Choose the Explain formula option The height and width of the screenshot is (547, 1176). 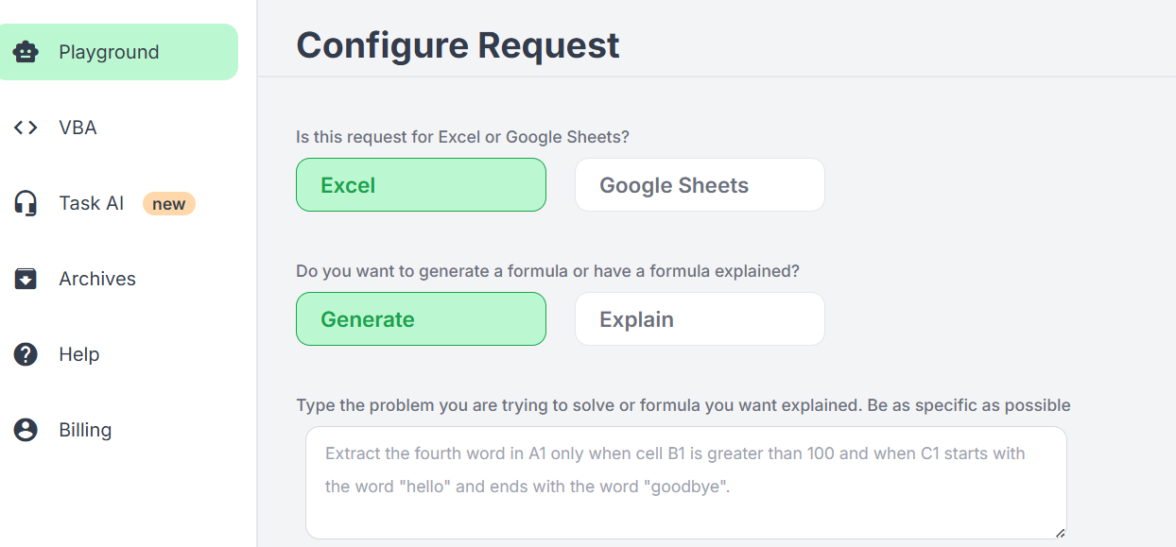tap(699, 319)
